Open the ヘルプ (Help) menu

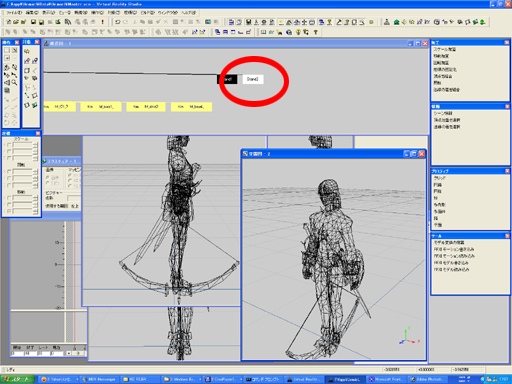tap(189, 13)
